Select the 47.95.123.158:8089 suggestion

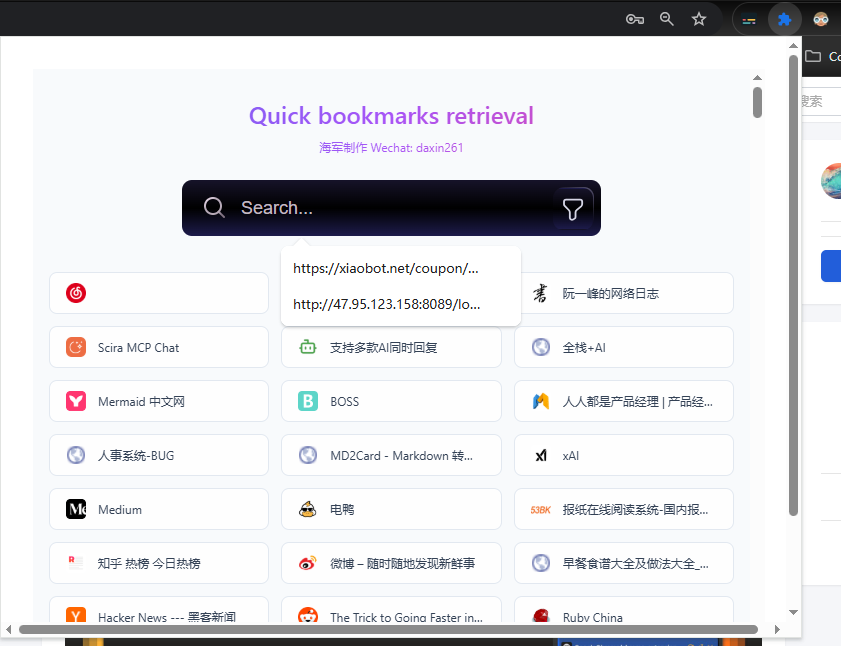(x=401, y=304)
